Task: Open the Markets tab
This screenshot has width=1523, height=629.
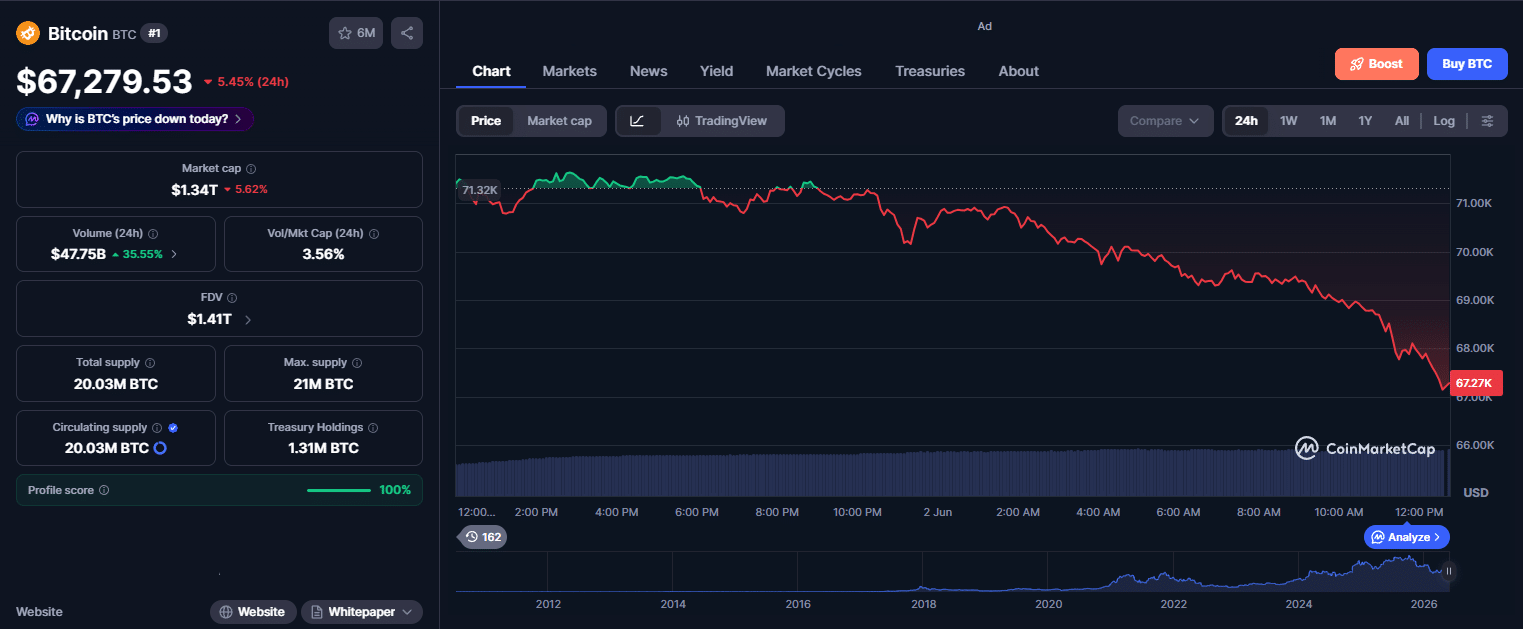Action: click(570, 71)
